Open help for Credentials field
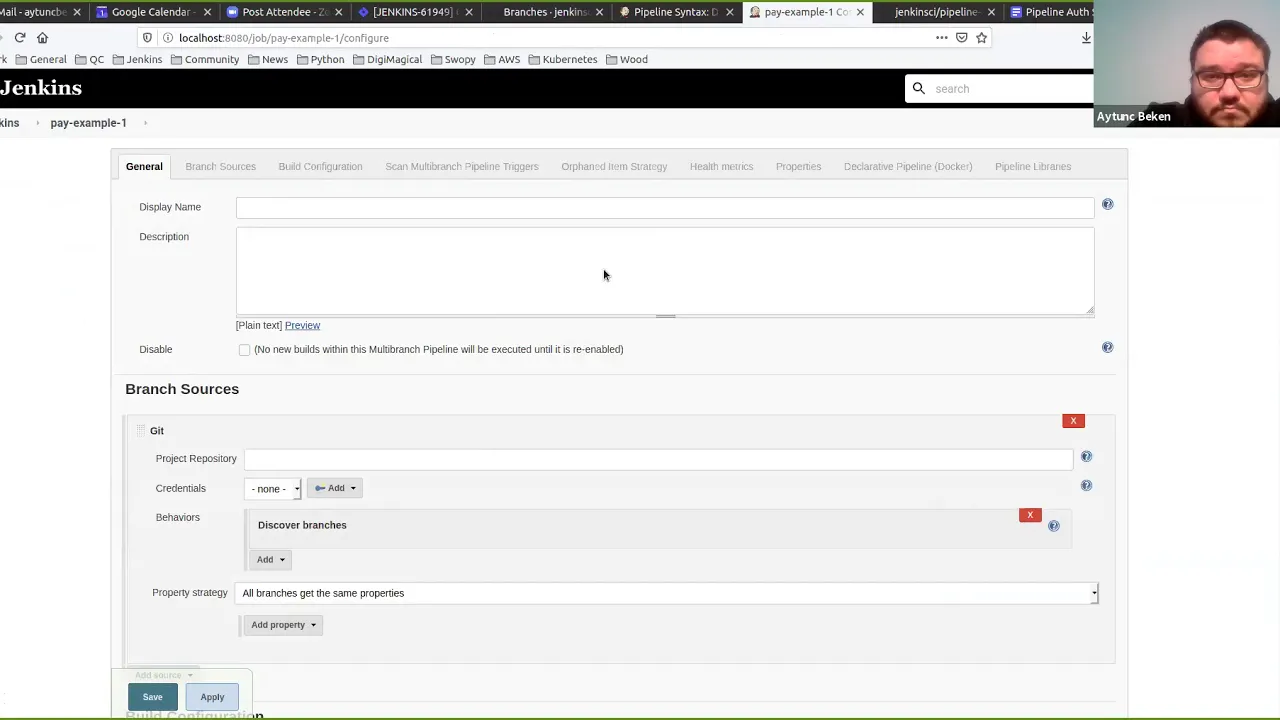This screenshot has height=720, width=1280. 1086,485
